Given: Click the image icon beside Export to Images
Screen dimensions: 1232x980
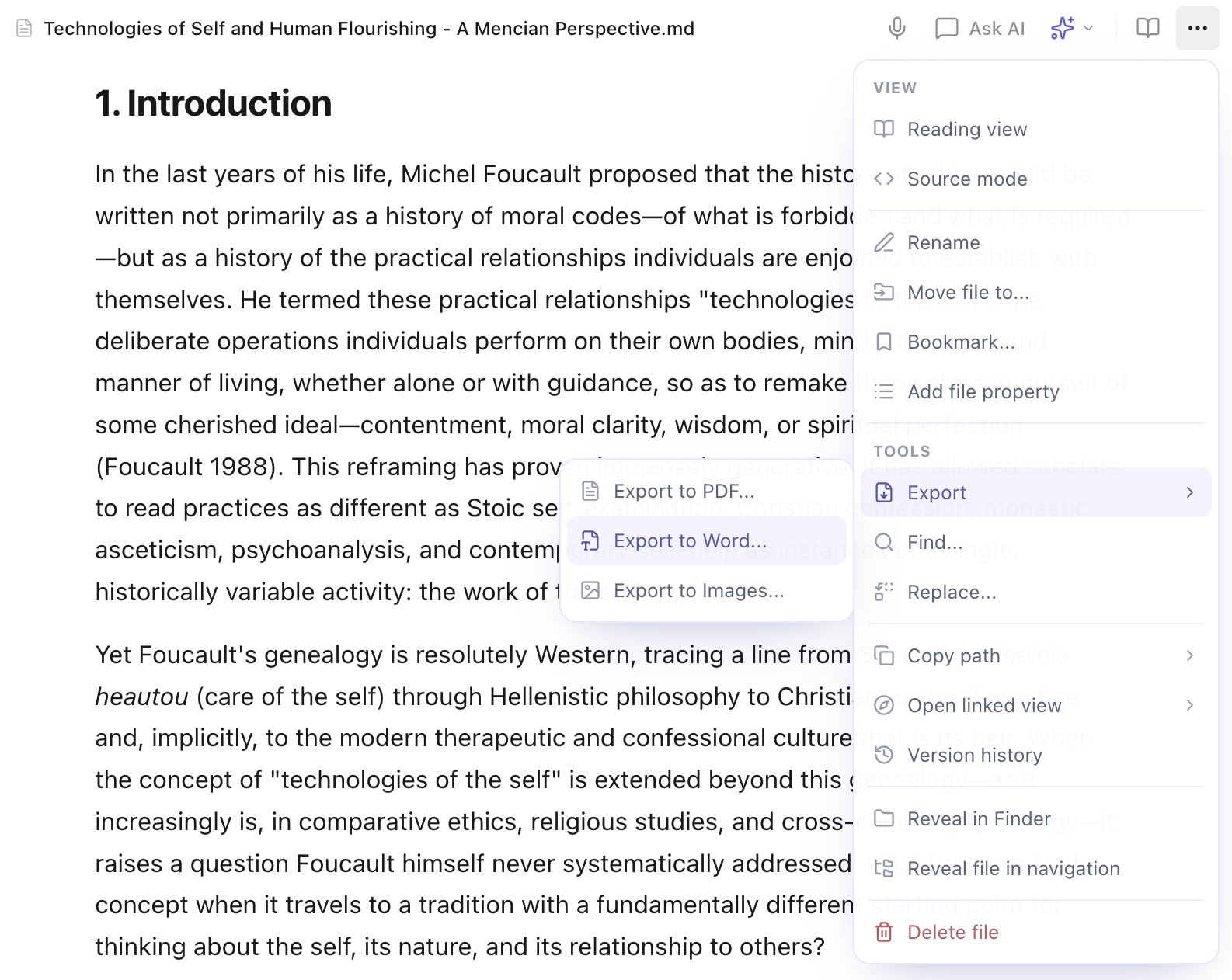Looking at the screenshot, I should click(x=590, y=591).
